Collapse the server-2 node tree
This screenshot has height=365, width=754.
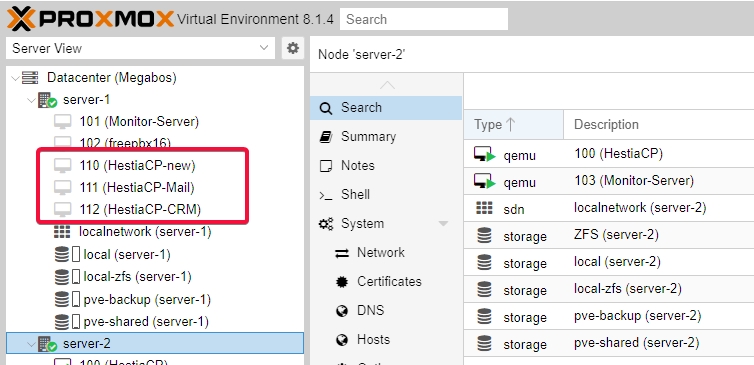coord(31,344)
